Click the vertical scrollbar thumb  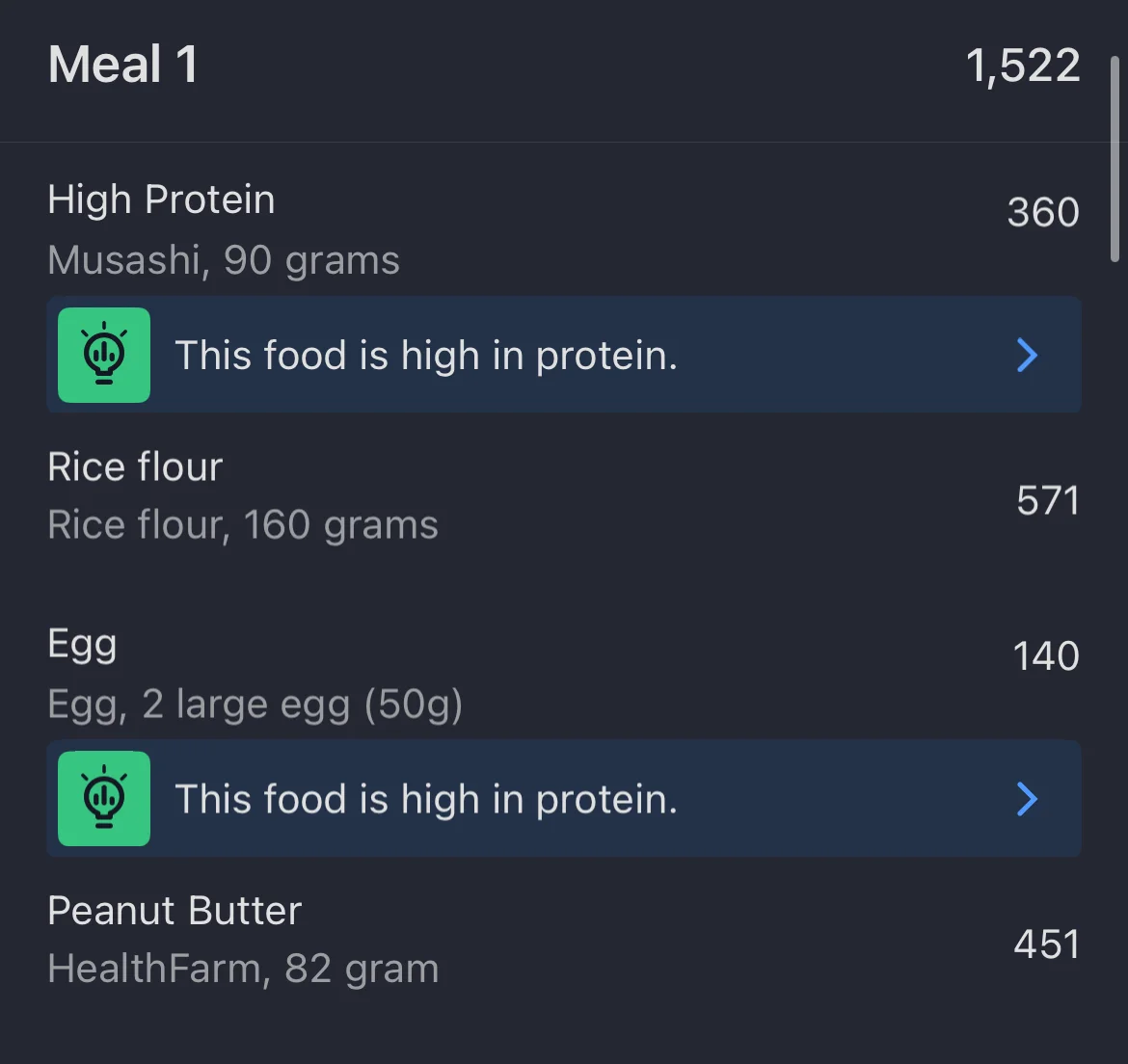[1115, 159]
